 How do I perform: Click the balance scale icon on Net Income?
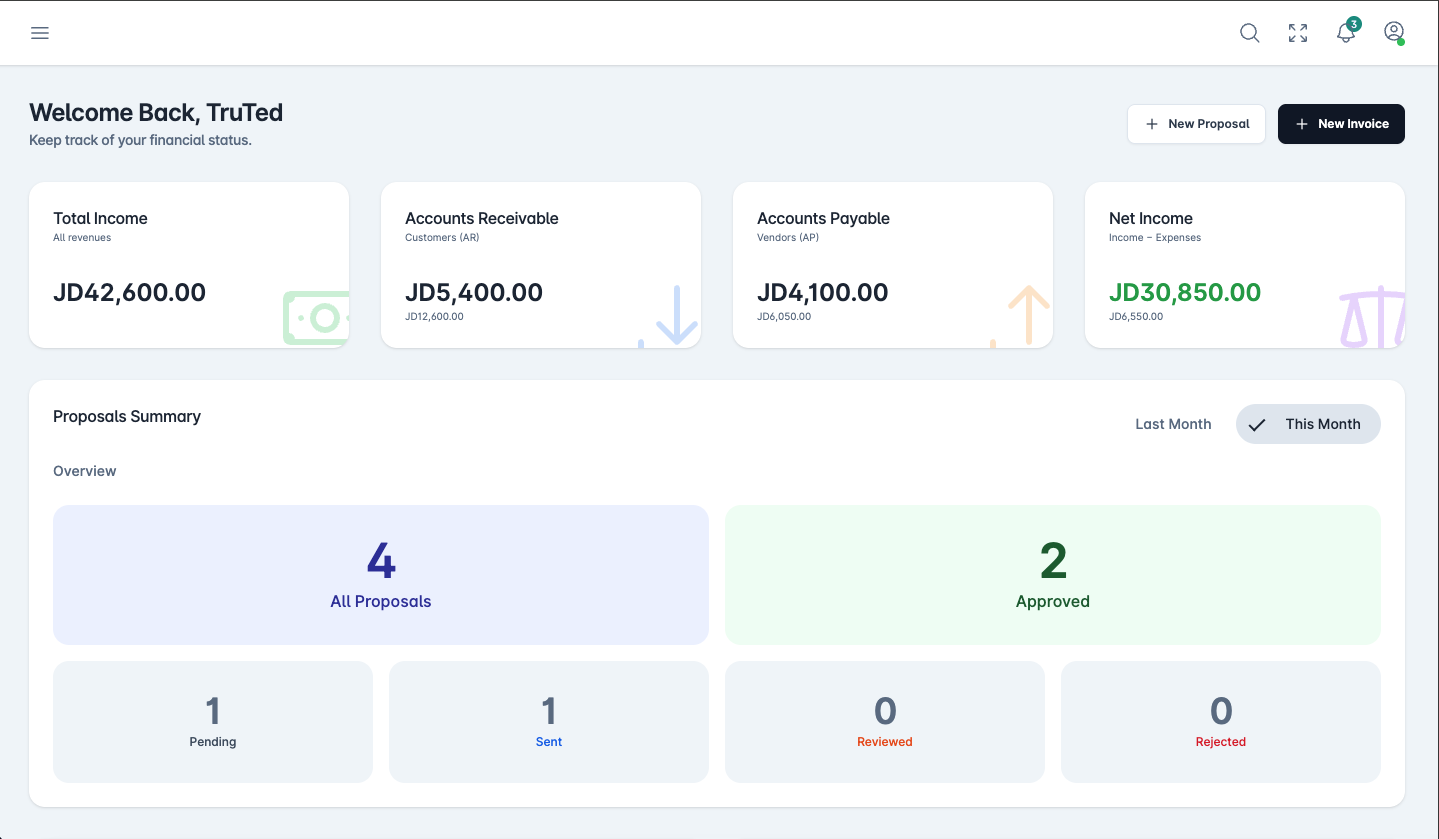point(1372,317)
